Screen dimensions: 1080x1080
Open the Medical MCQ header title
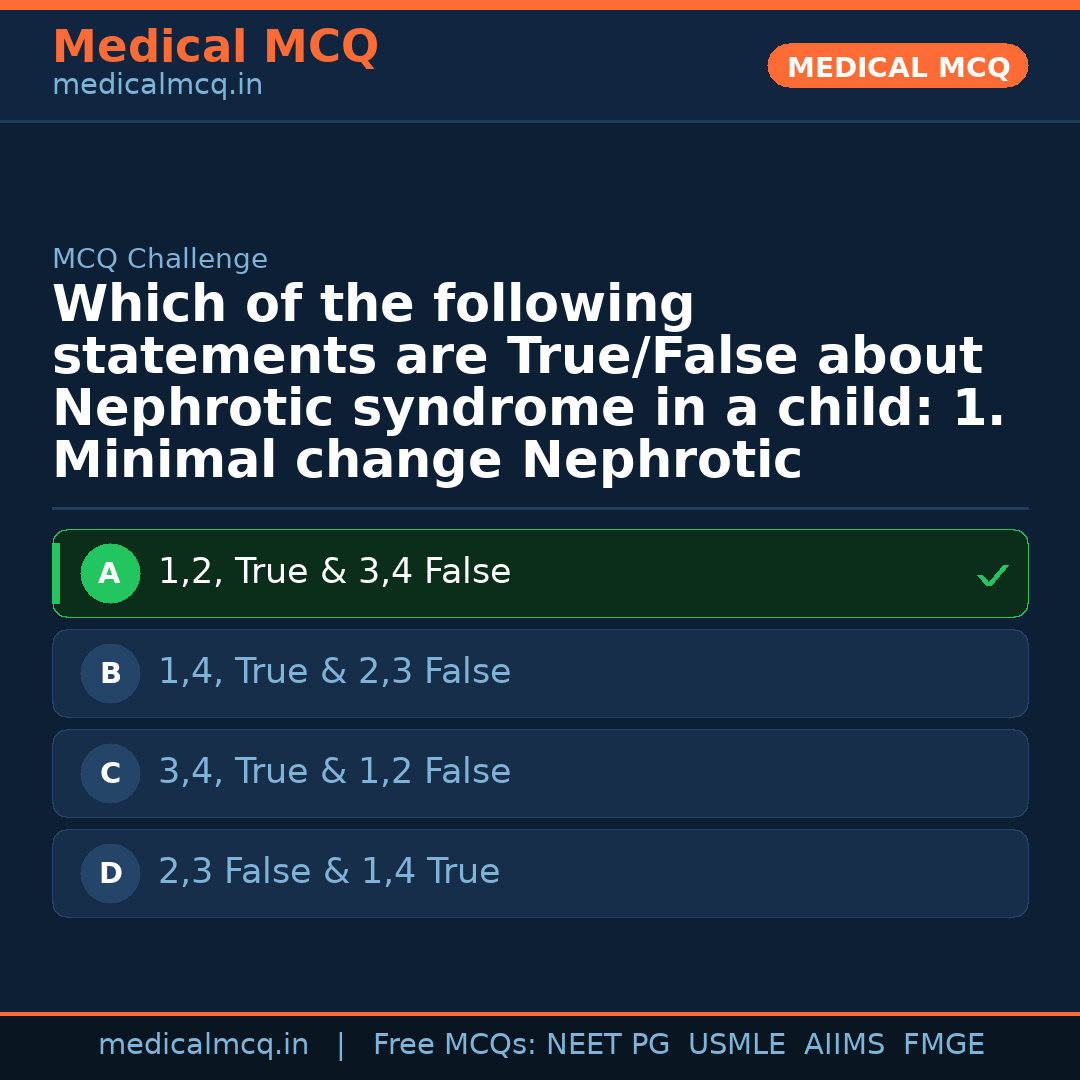click(215, 47)
